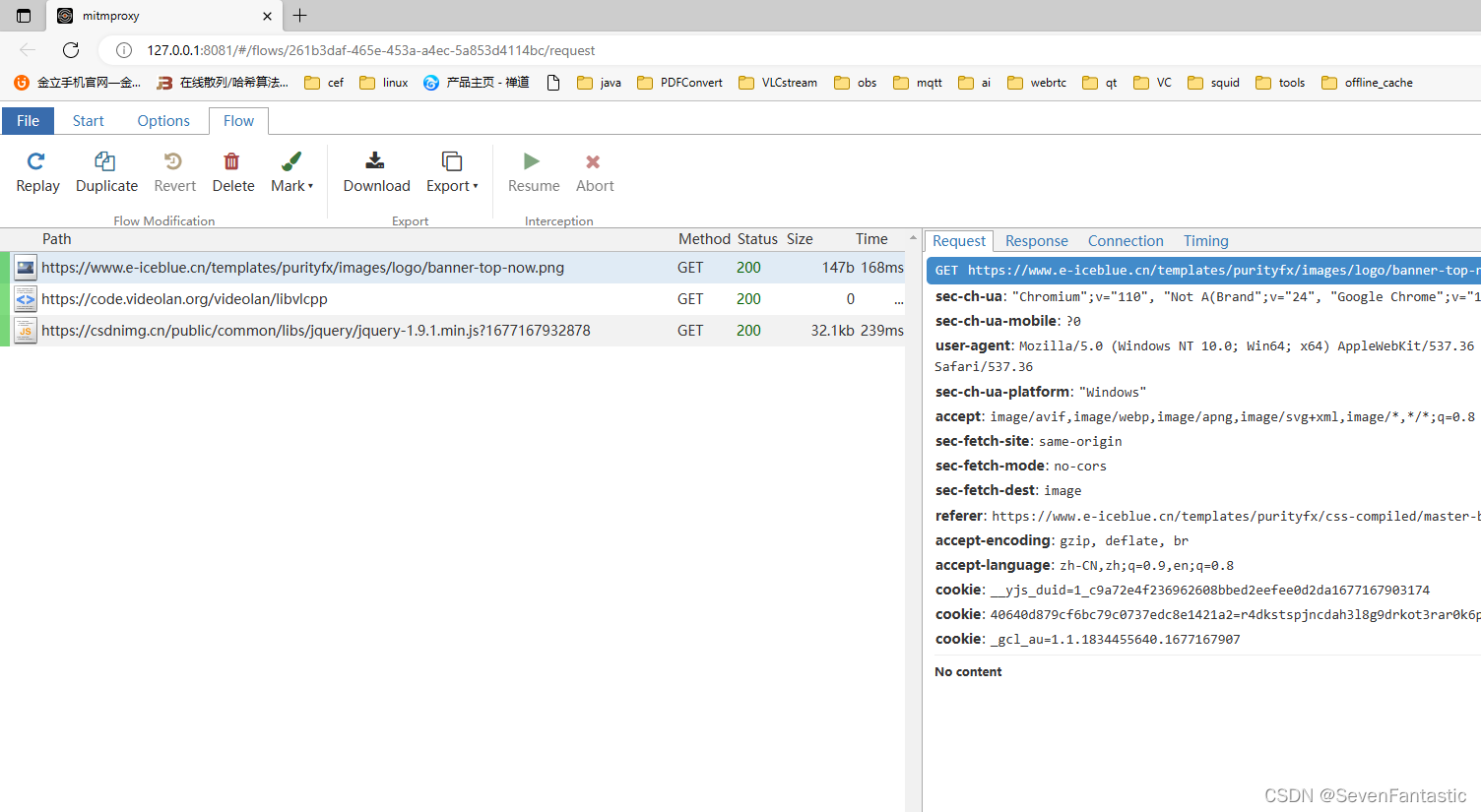Open the 金立手机官网 bookmark
The width and height of the screenshot is (1481, 812).
pyautogui.click(x=78, y=83)
